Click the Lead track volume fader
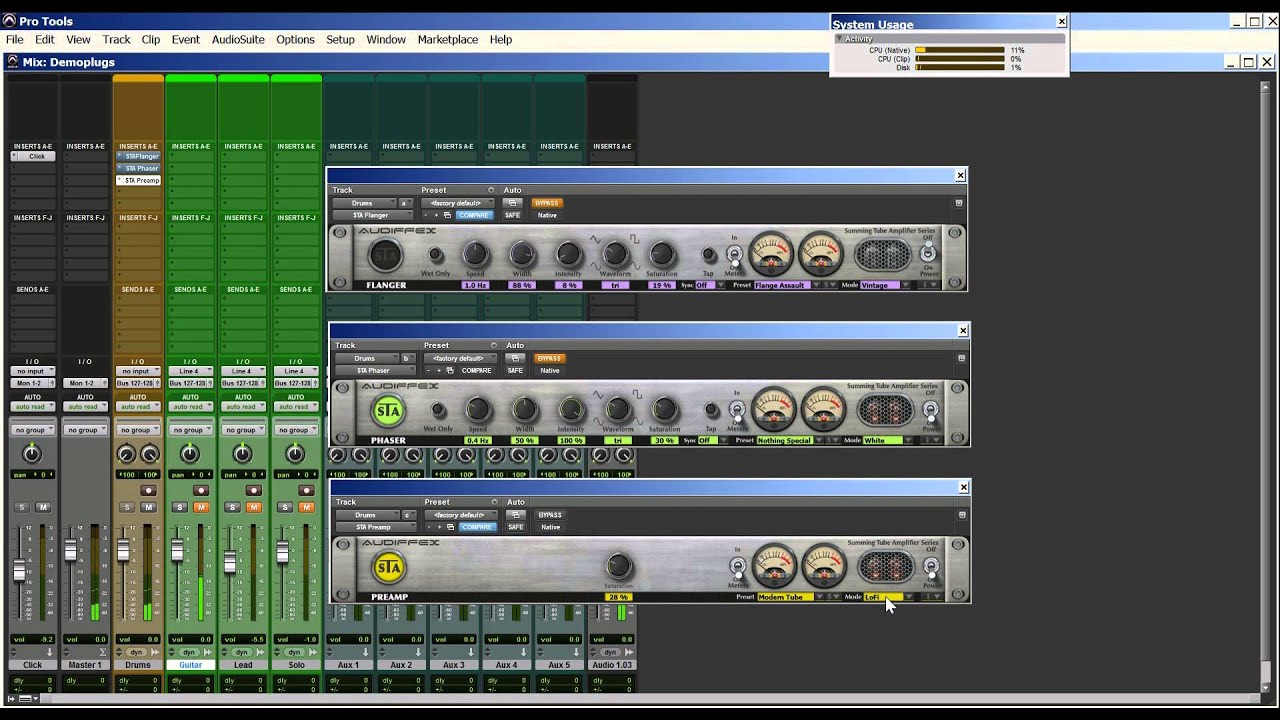 (229, 562)
